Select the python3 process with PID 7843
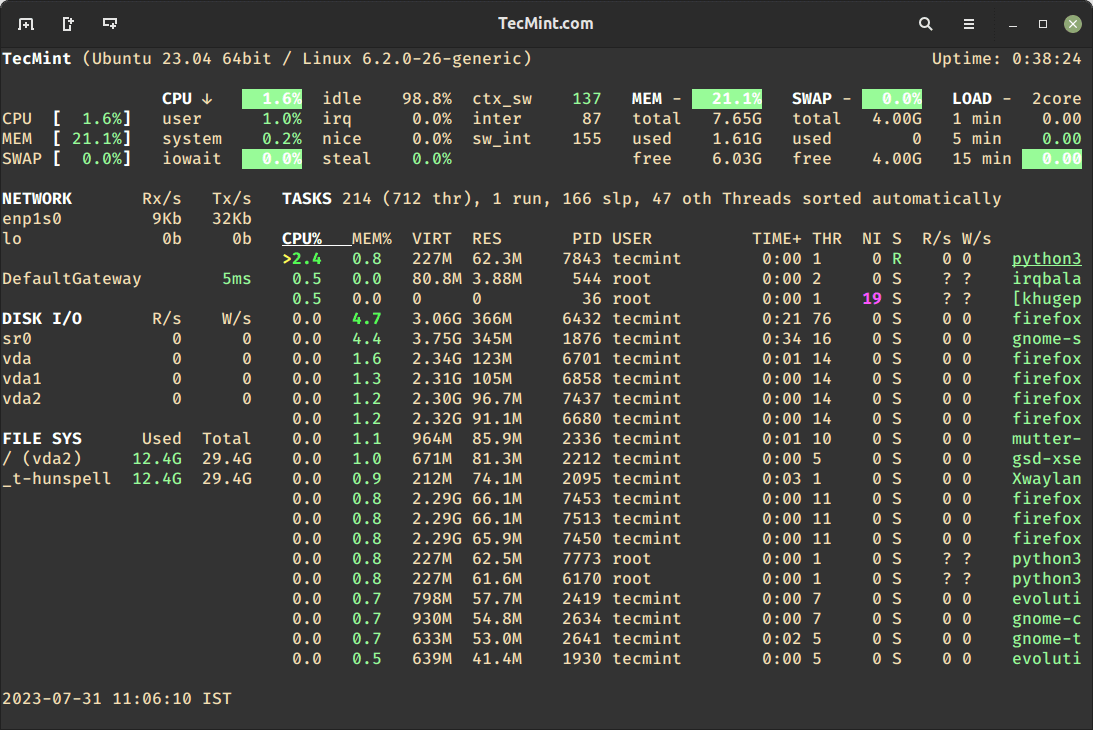This screenshot has height=730, width=1093. point(1046,259)
